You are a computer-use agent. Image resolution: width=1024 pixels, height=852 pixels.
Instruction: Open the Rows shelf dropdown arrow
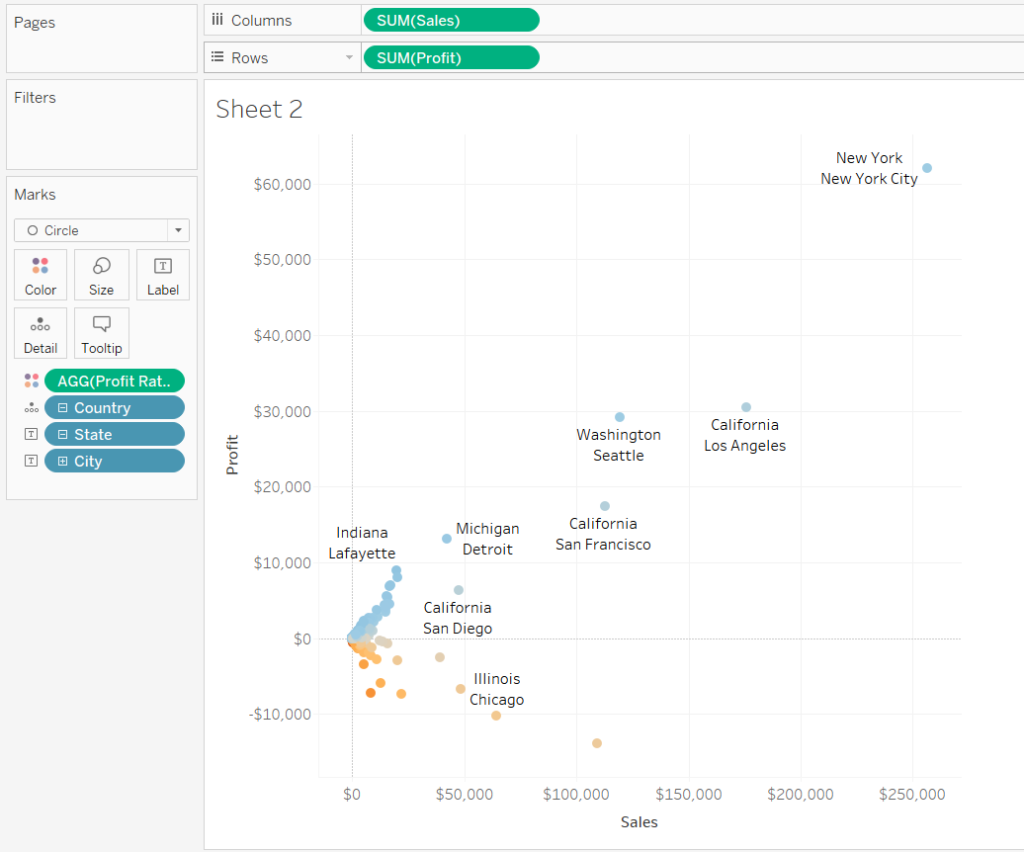[x=347, y=57]
